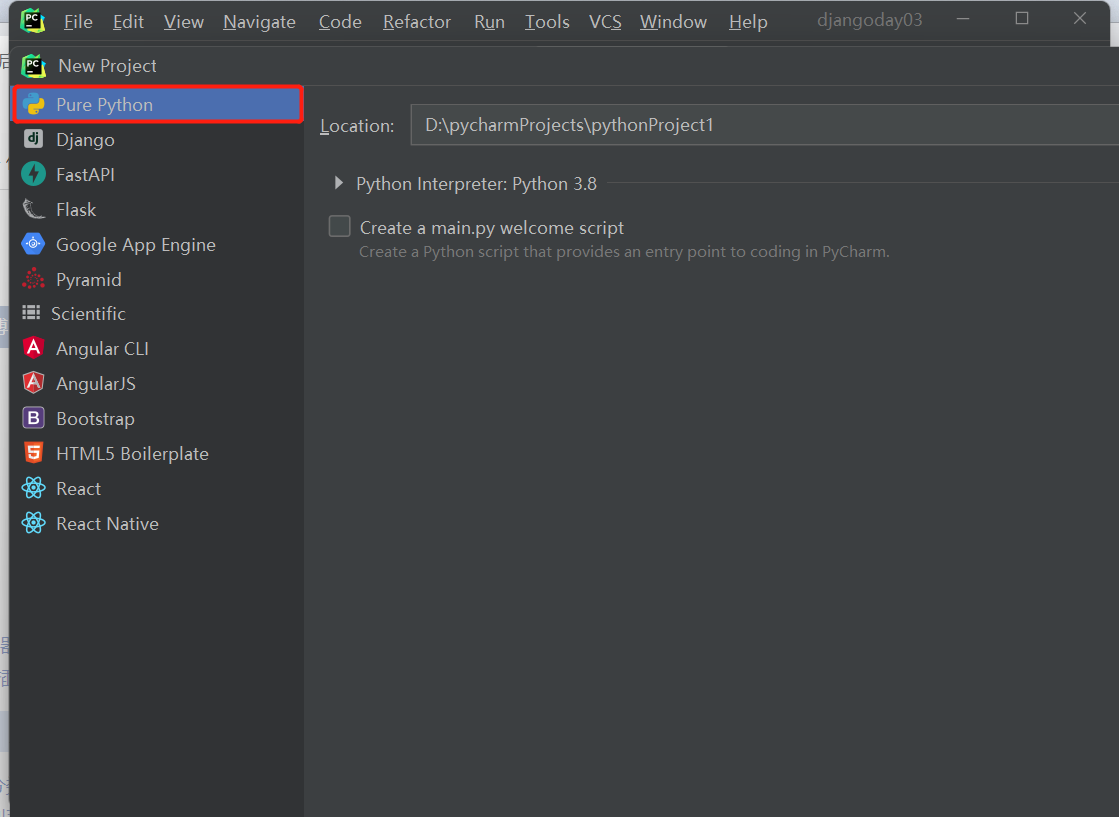The height and width of the screenshot is (817, 1119).
Task: Click the Pyramid red icon
Action: [34, 279]
